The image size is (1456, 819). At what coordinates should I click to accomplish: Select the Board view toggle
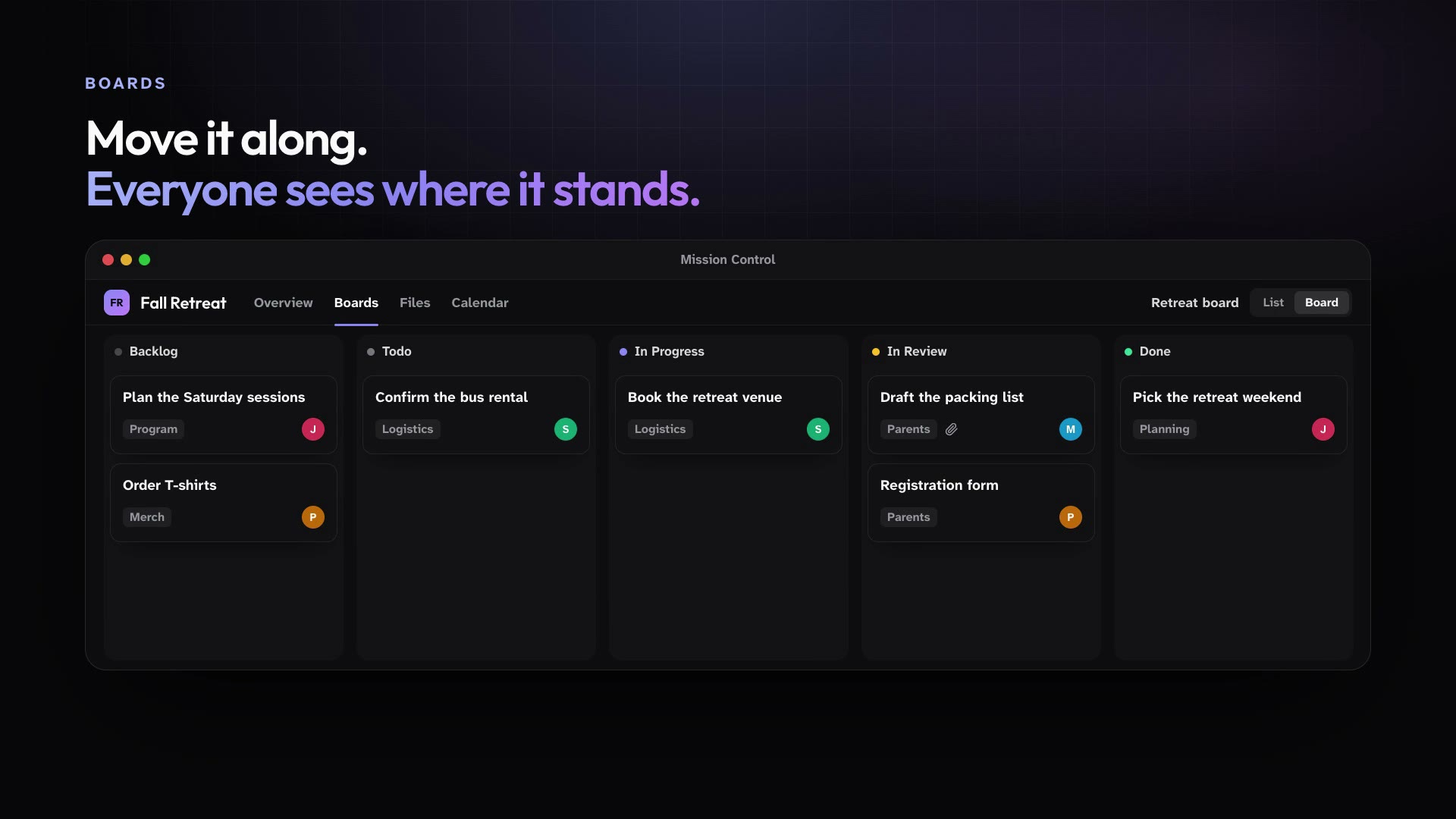(x=1322, y=303)
